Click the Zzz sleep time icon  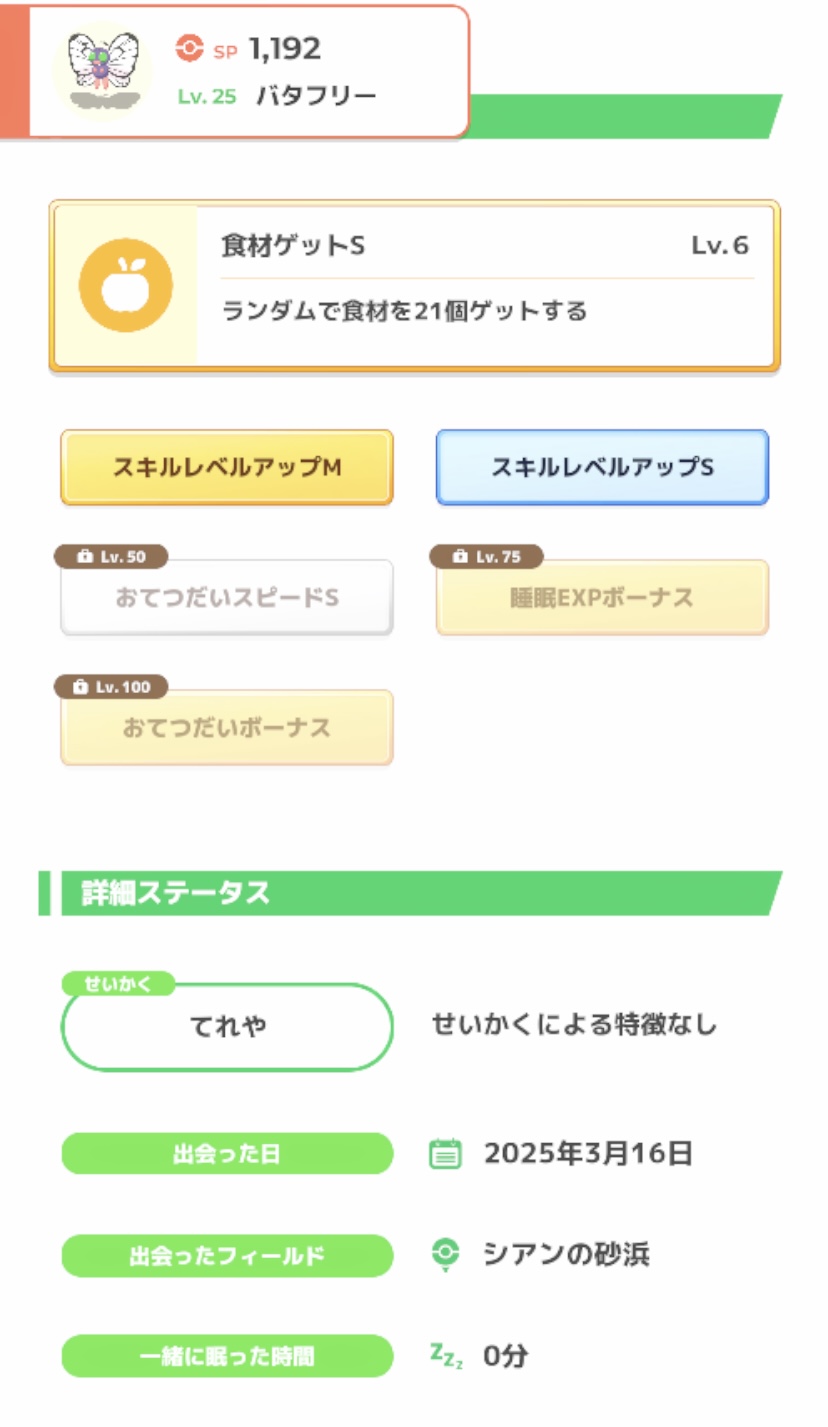point(446,1355)
